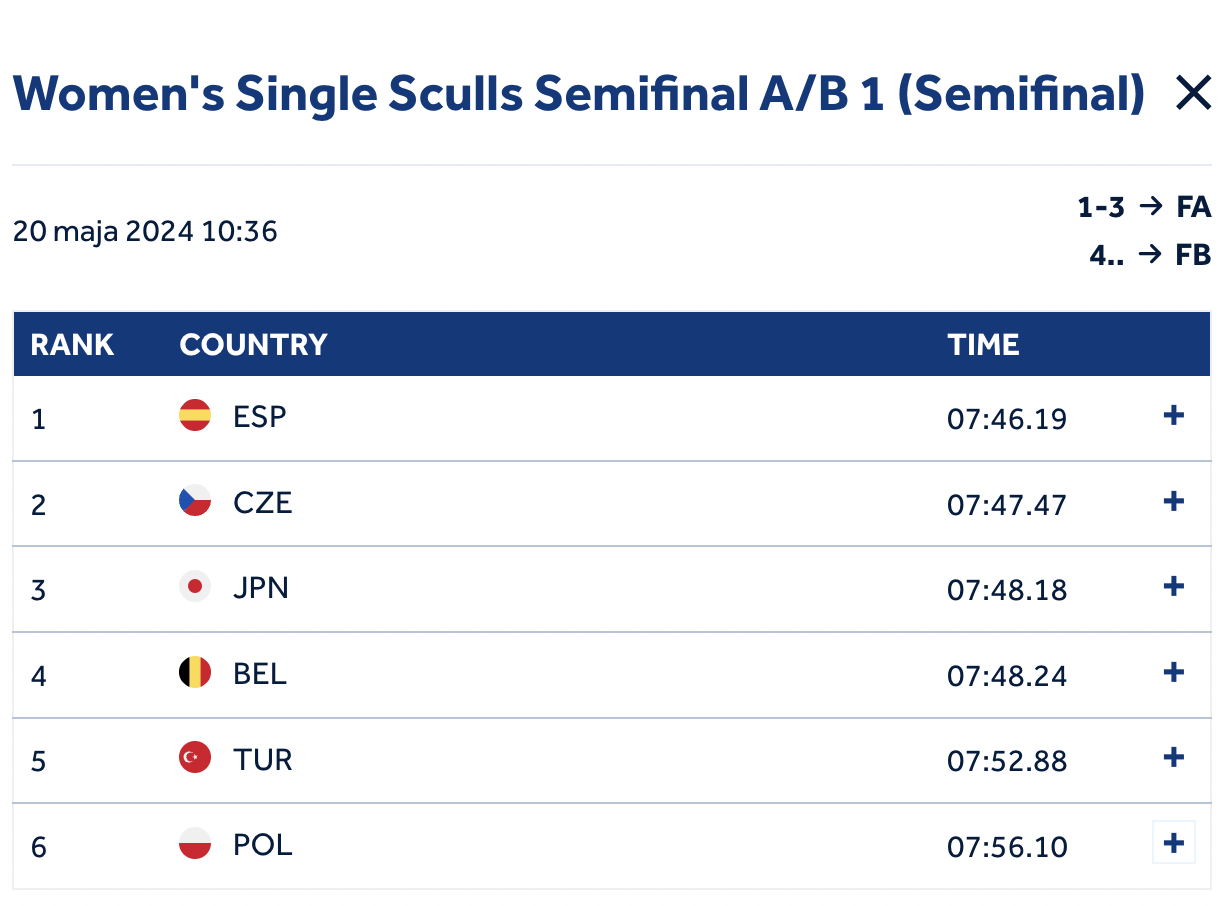This screenshot has height=906, width=1230.
Task: Click the Spain flag icon
Action: (195, 415)
